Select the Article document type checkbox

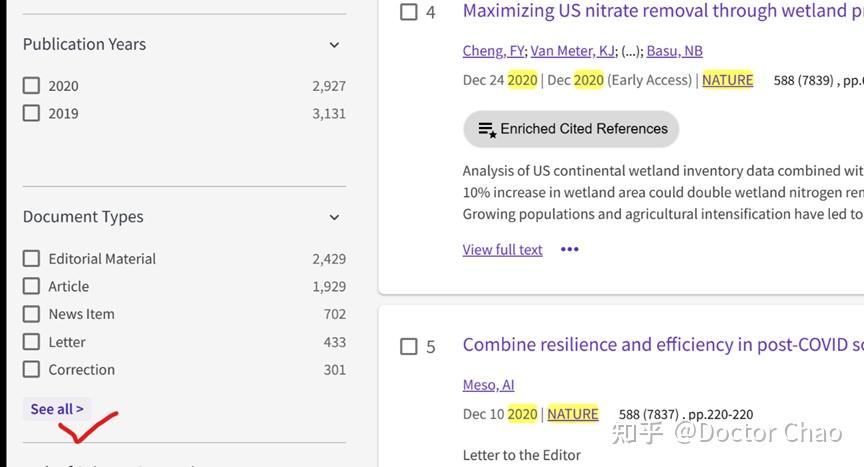[32, 286]
